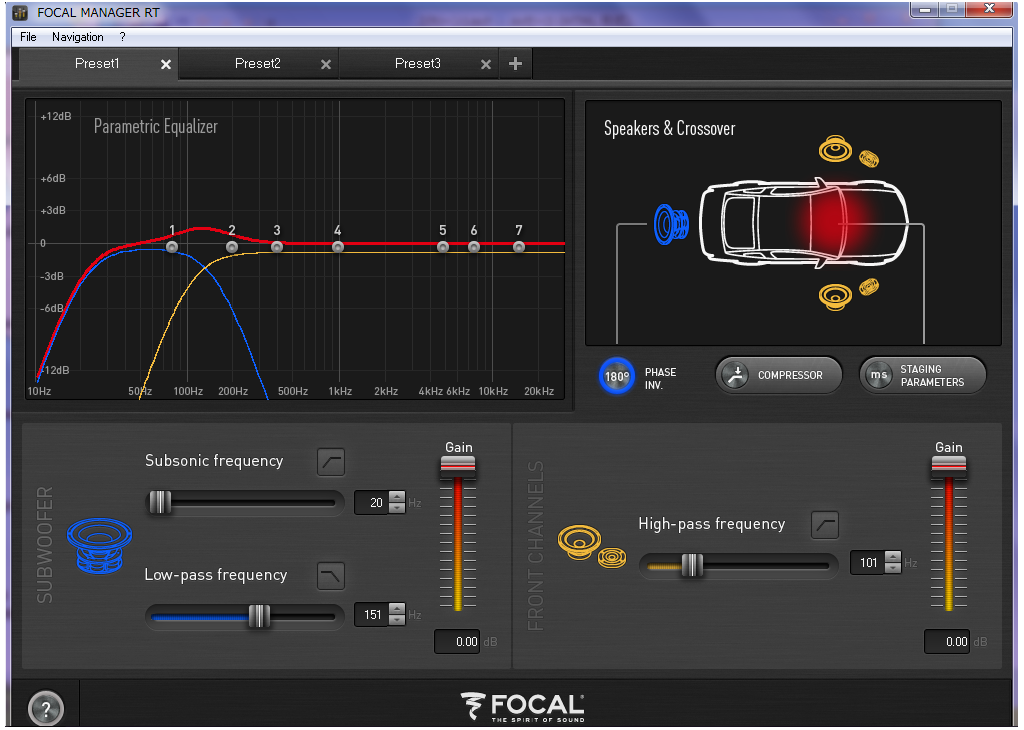The image size is (1024, 730).
Task: Click the car diagram in Speakers & Crossover
Action: coord(803,223)
